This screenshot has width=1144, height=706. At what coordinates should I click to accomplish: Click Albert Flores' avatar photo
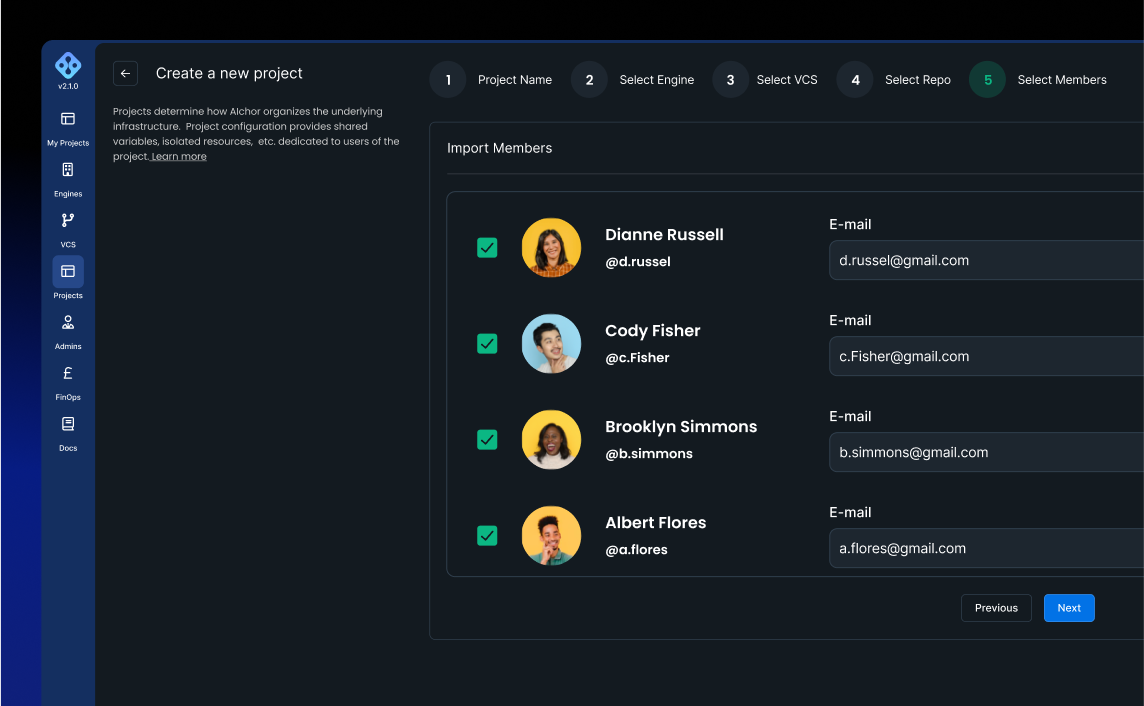[x=552, y=536]
